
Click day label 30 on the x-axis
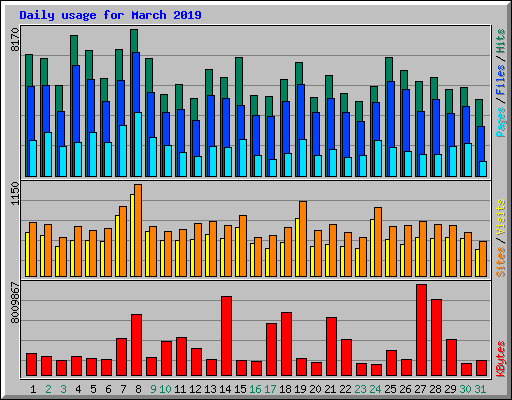[x=465, y=389]
